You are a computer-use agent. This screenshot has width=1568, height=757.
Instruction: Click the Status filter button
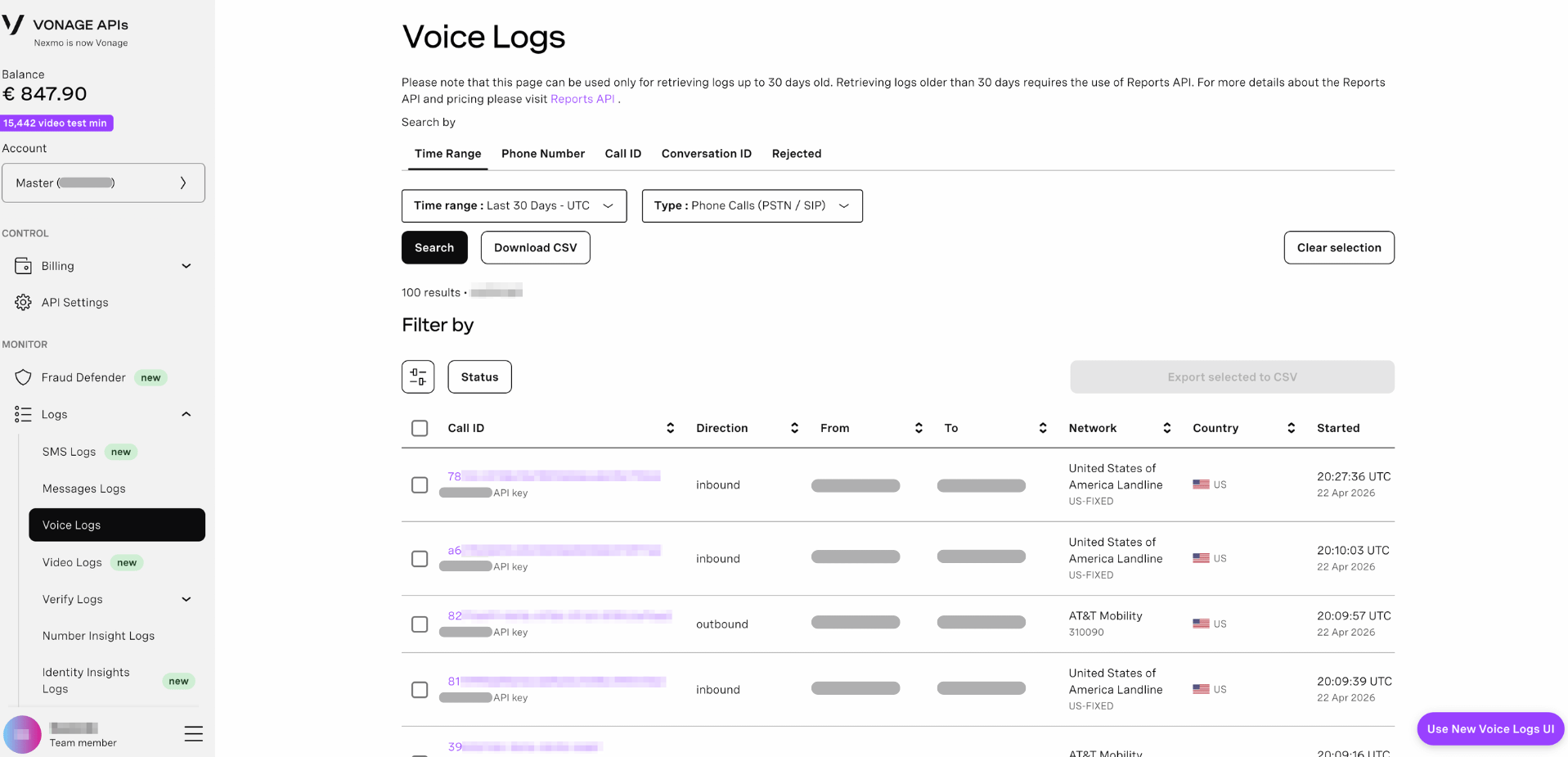[479, 377]
